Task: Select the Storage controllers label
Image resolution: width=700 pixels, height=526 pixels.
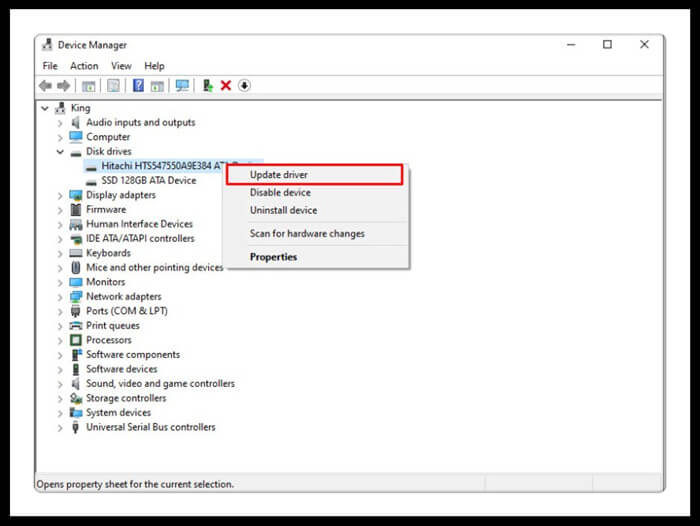Action: [126, 398]
